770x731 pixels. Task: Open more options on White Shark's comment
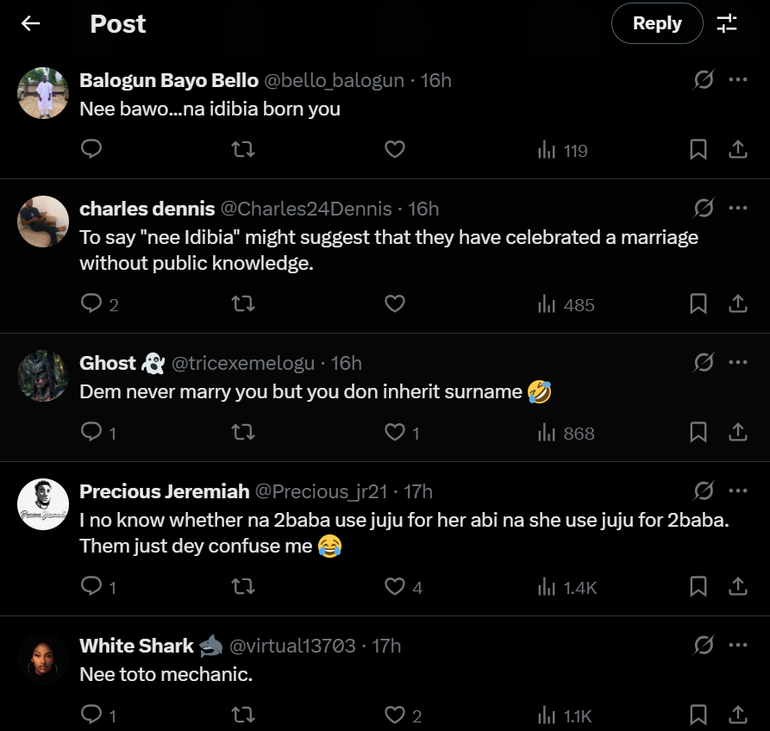(738, 645)
